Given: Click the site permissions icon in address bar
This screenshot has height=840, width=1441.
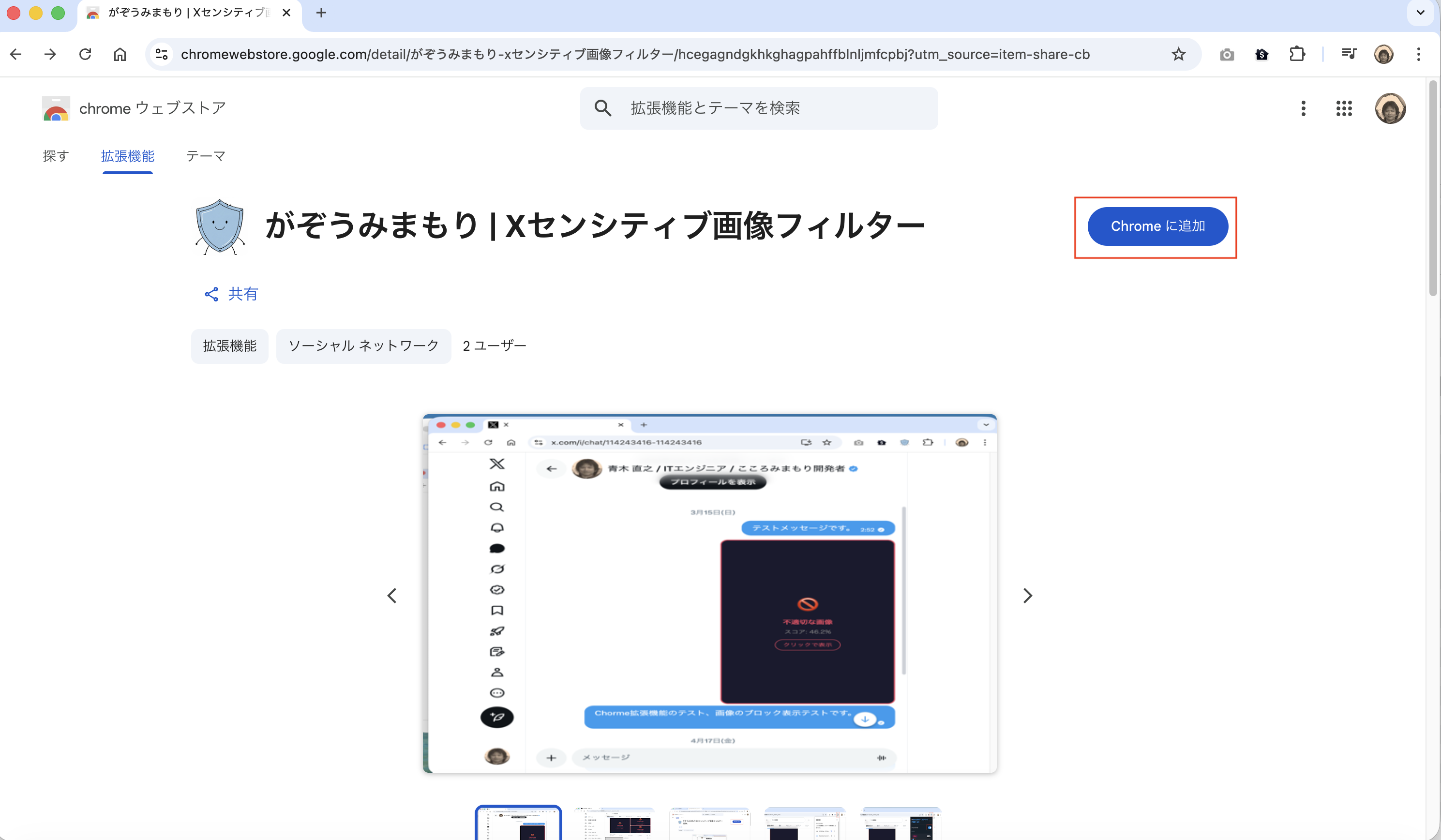Looking at the screenshot, I should (x=161, y=54).
